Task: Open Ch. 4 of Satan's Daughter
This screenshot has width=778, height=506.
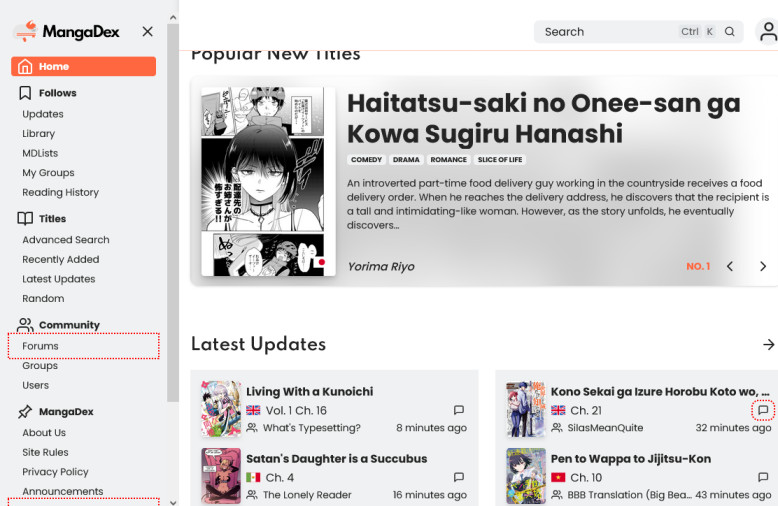Action: click(x=280, y=478)
